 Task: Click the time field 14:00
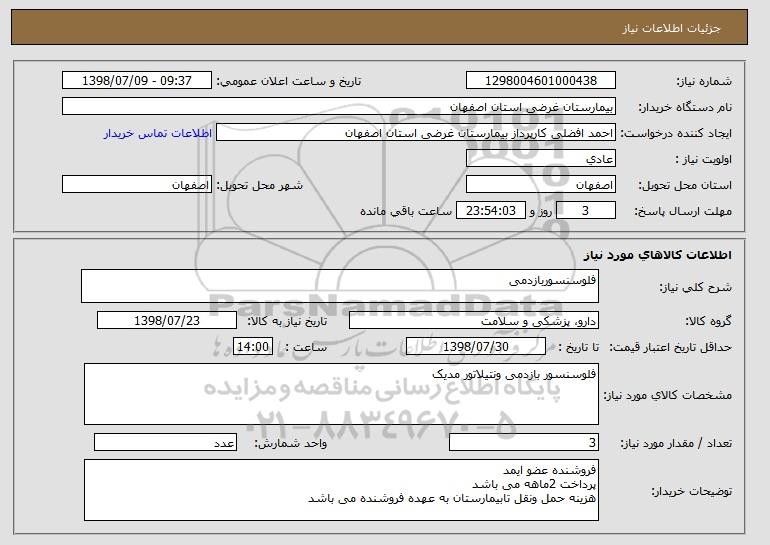click(x=253, y=347)
